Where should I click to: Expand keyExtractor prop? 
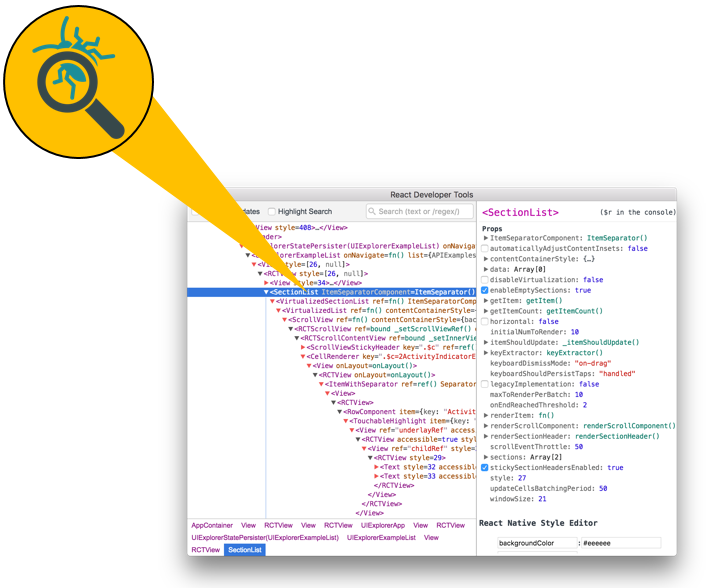coord(486,353)
